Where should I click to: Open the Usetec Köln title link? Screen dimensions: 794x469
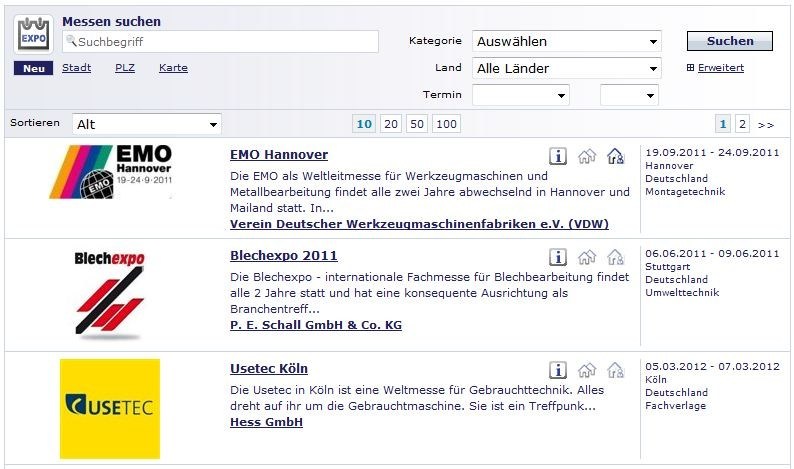pyautogui.click(x=269, y=368)
